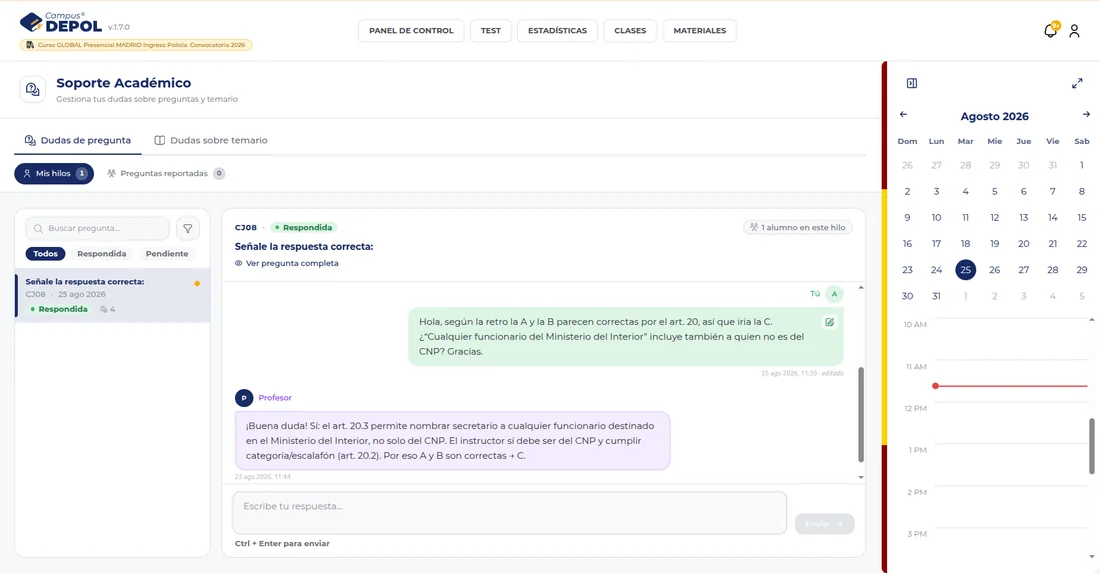Select August 1 in calendar
The height and width of the screenshot is (573, 1100).
click(x=1082, y=166)
